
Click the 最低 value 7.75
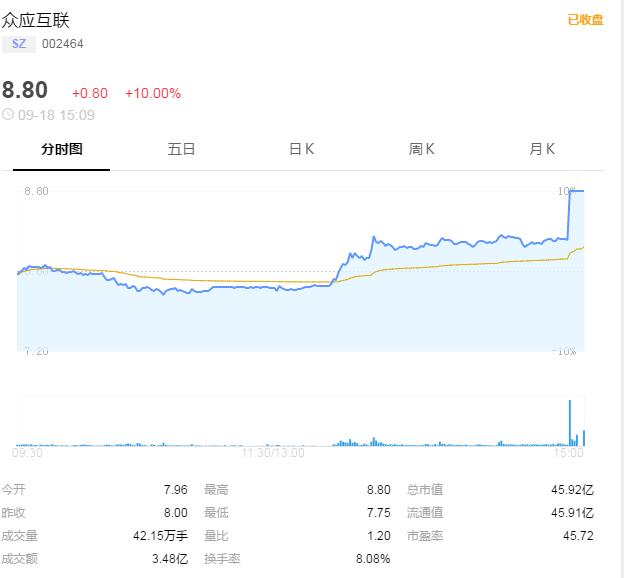tap(378, 513)
